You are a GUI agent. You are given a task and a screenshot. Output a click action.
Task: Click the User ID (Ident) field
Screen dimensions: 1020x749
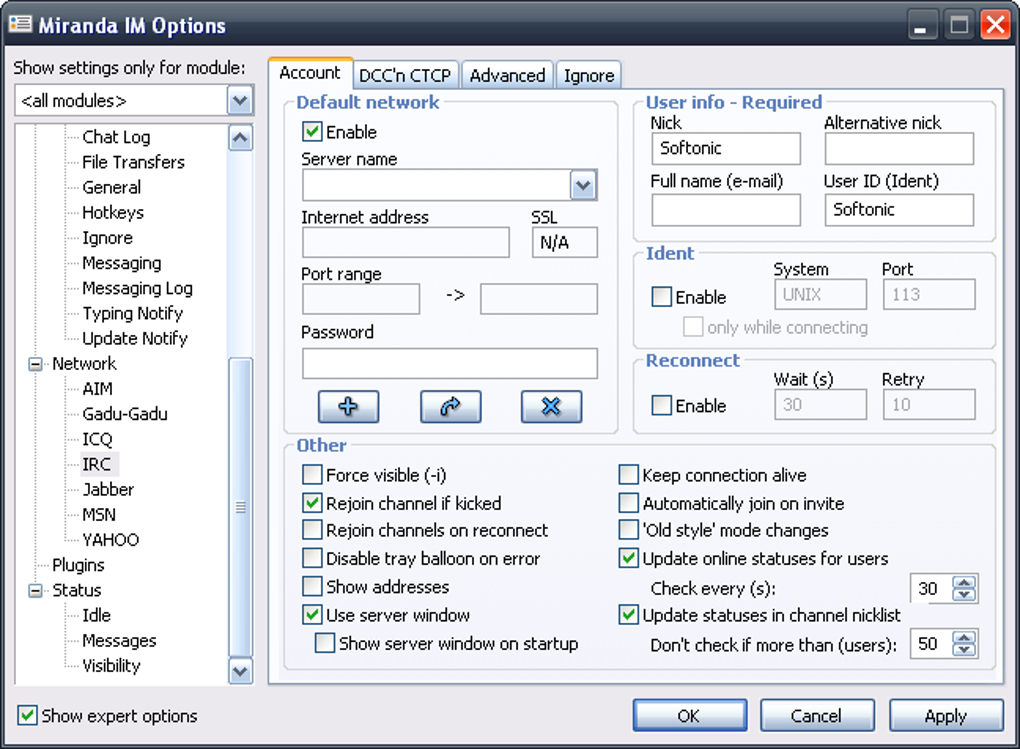899,210
